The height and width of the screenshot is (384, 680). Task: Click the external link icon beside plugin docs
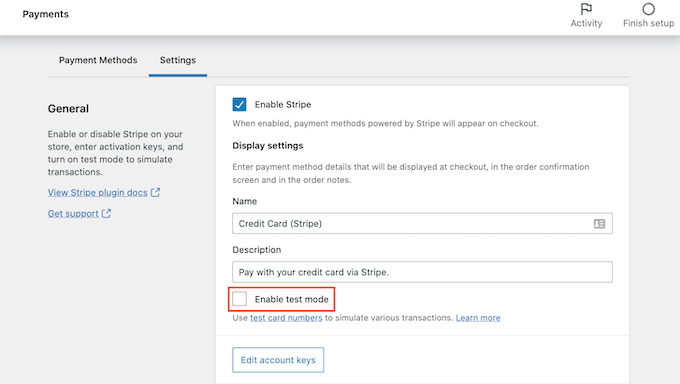[x=155, y=192]
